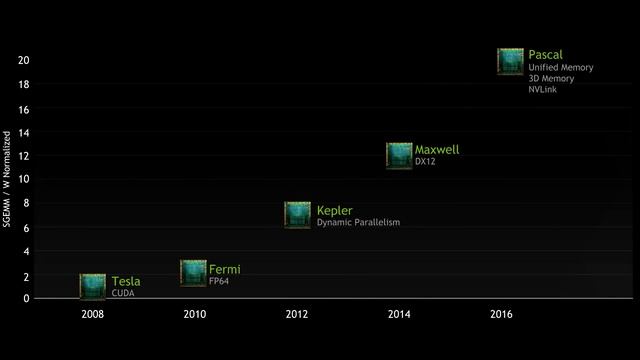
Task: Click the y-axis value 16
Action: coord(24,110)
